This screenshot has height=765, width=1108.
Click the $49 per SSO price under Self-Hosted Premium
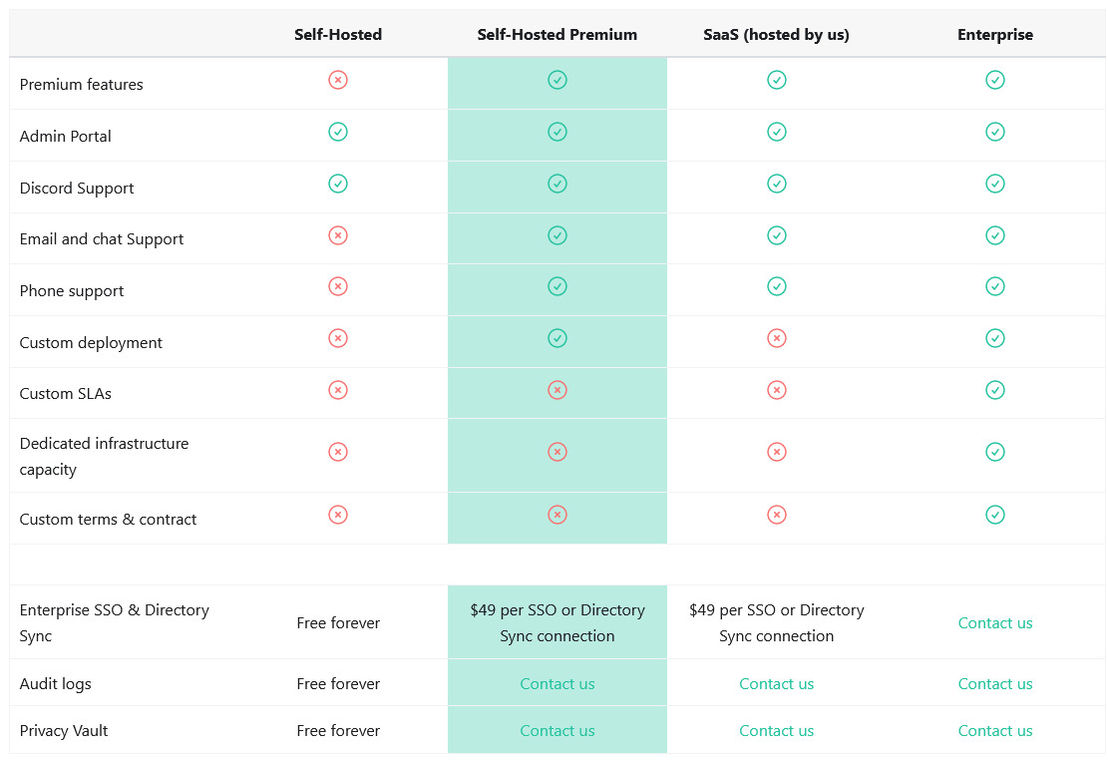tap(557, 622)
